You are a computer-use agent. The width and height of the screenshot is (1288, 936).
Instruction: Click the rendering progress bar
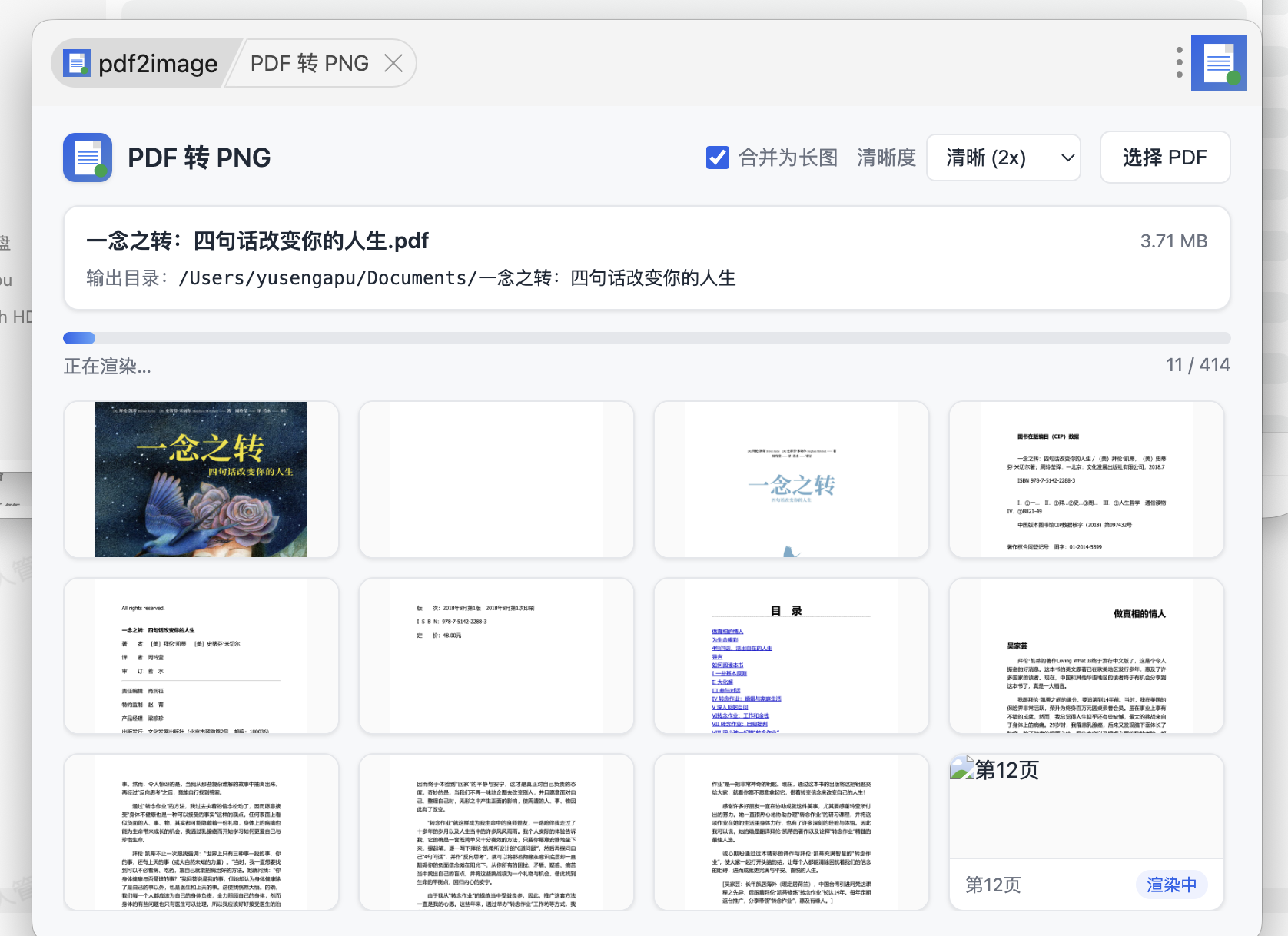click(646, 338)
